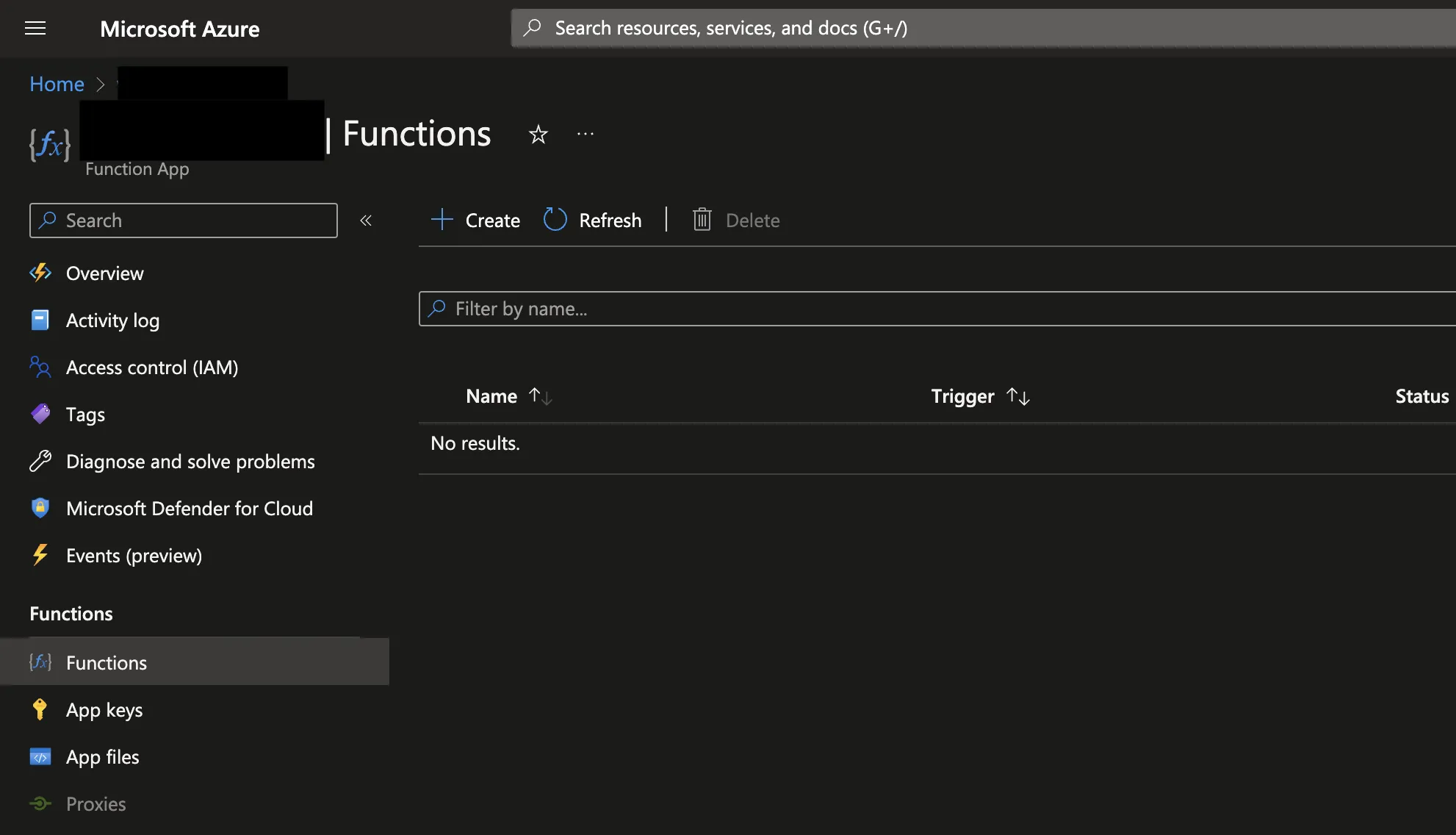Screen dimensions: 1456x835
Task: Open Activity log in sidebar
Action: tap(112, 320)
